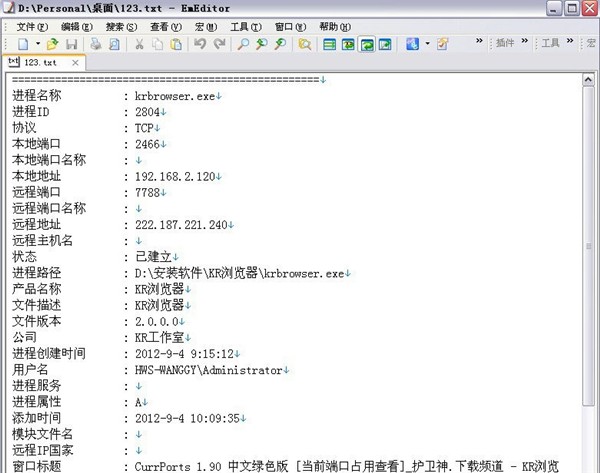The width and height of the screenshot is (600, 473).
Task: Click the Find Previous magnifier icon
Action: click(262, 44)
